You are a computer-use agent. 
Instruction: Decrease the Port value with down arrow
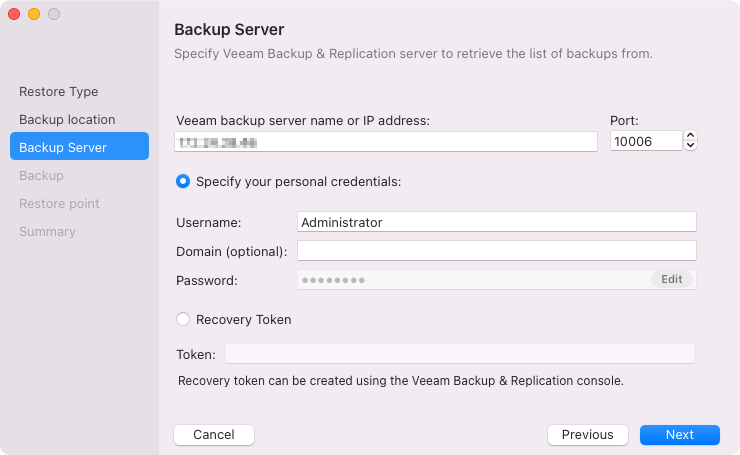(690, 145)
